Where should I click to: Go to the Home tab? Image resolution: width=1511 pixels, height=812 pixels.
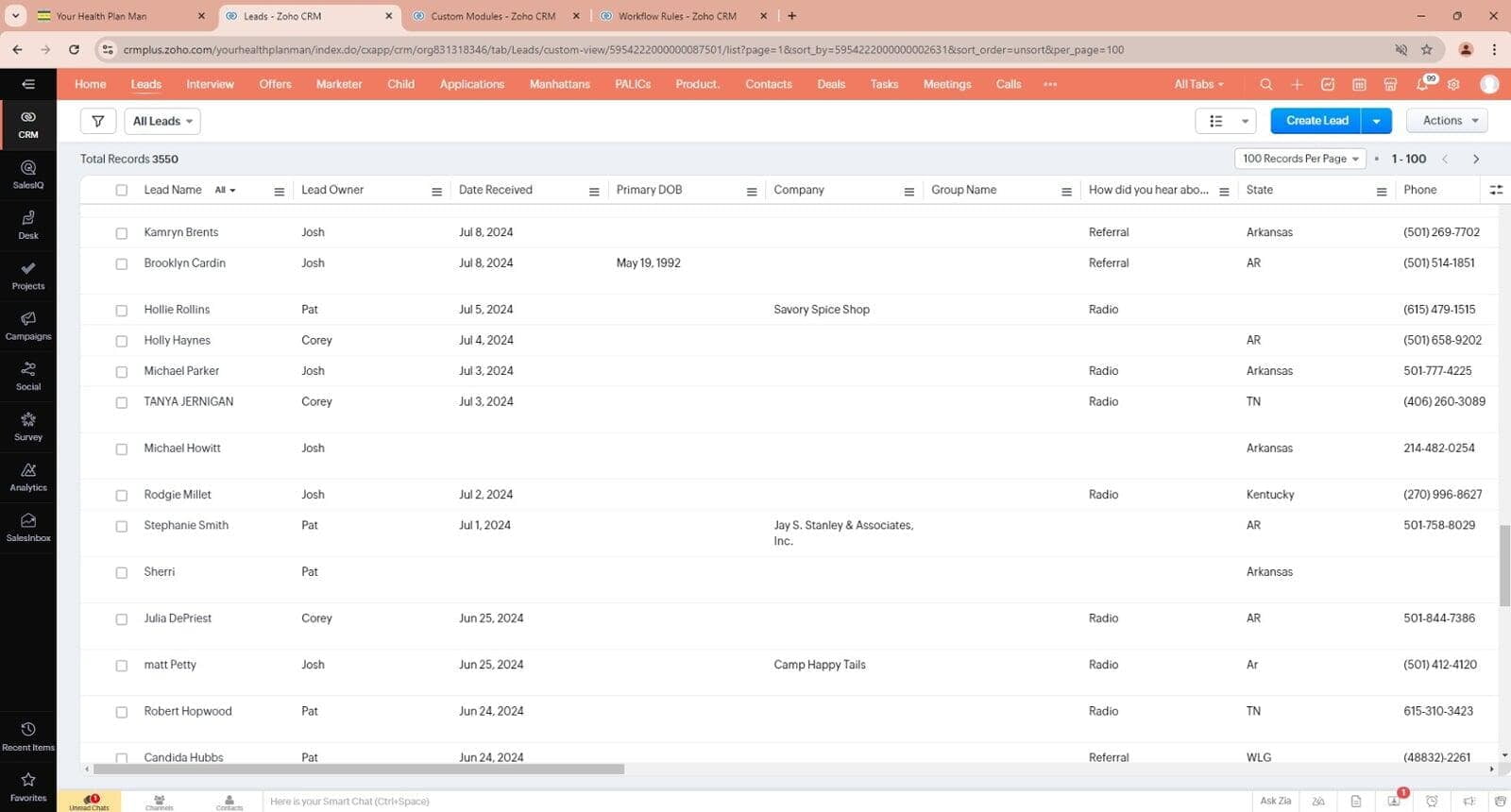[x=91, y=84]
